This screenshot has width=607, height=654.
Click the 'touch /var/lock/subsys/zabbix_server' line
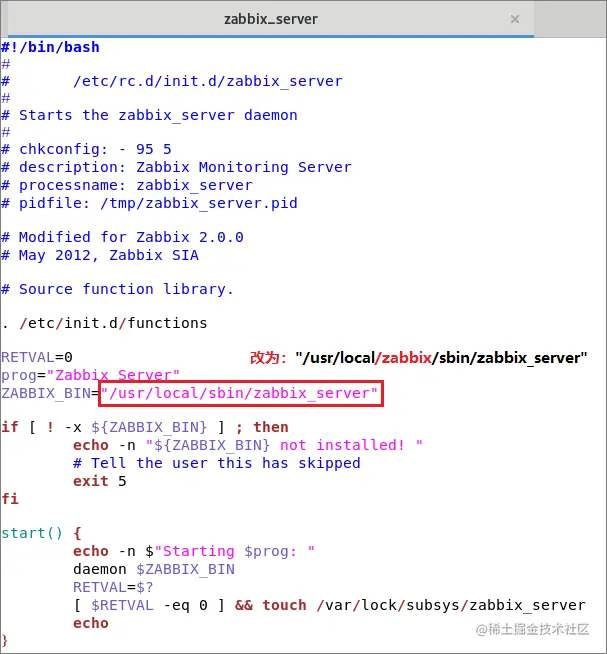click(x=330, y=605)
